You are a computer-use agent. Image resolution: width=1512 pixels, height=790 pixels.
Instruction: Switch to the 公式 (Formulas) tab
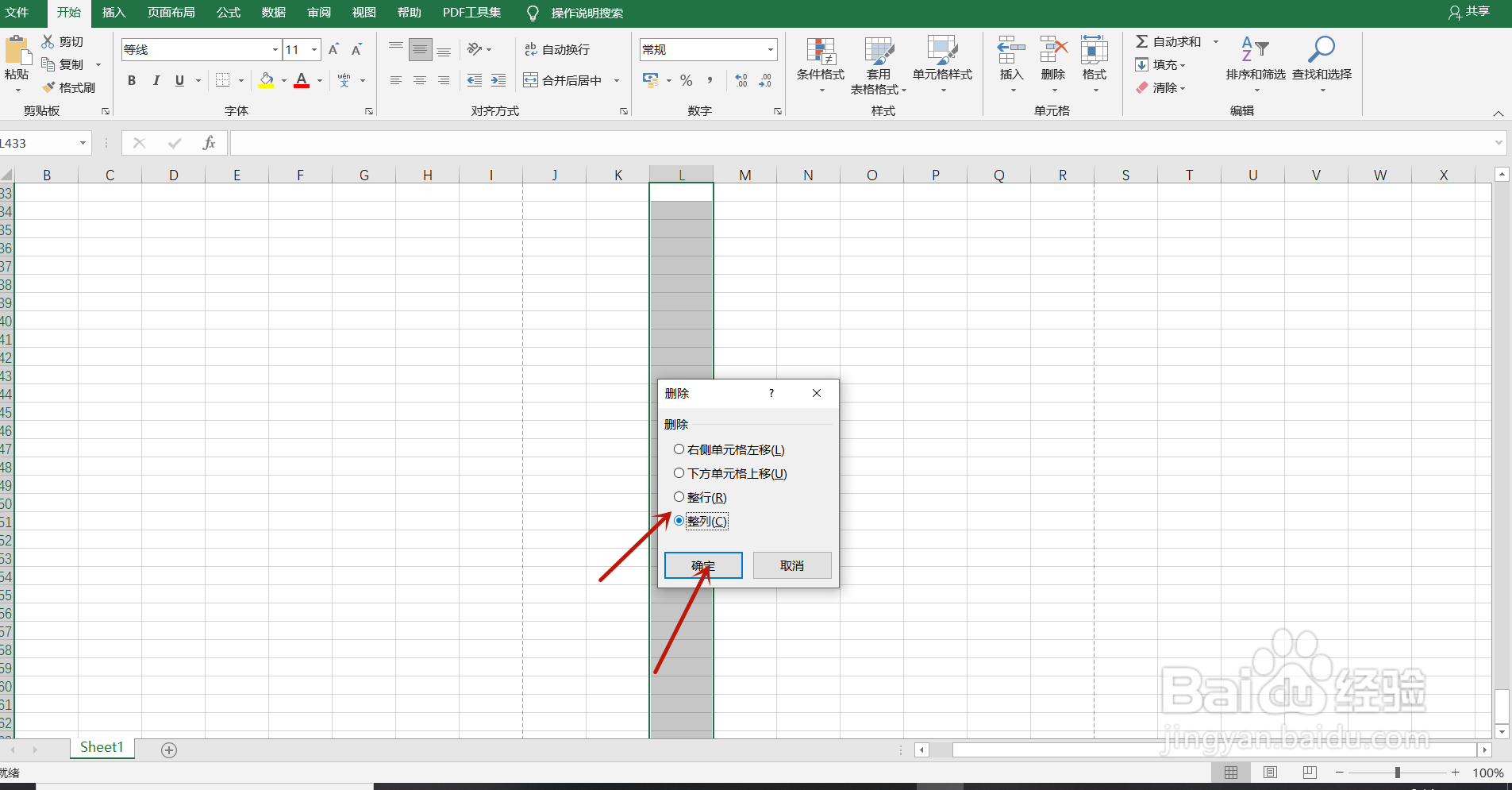click(x=229, y=13)
